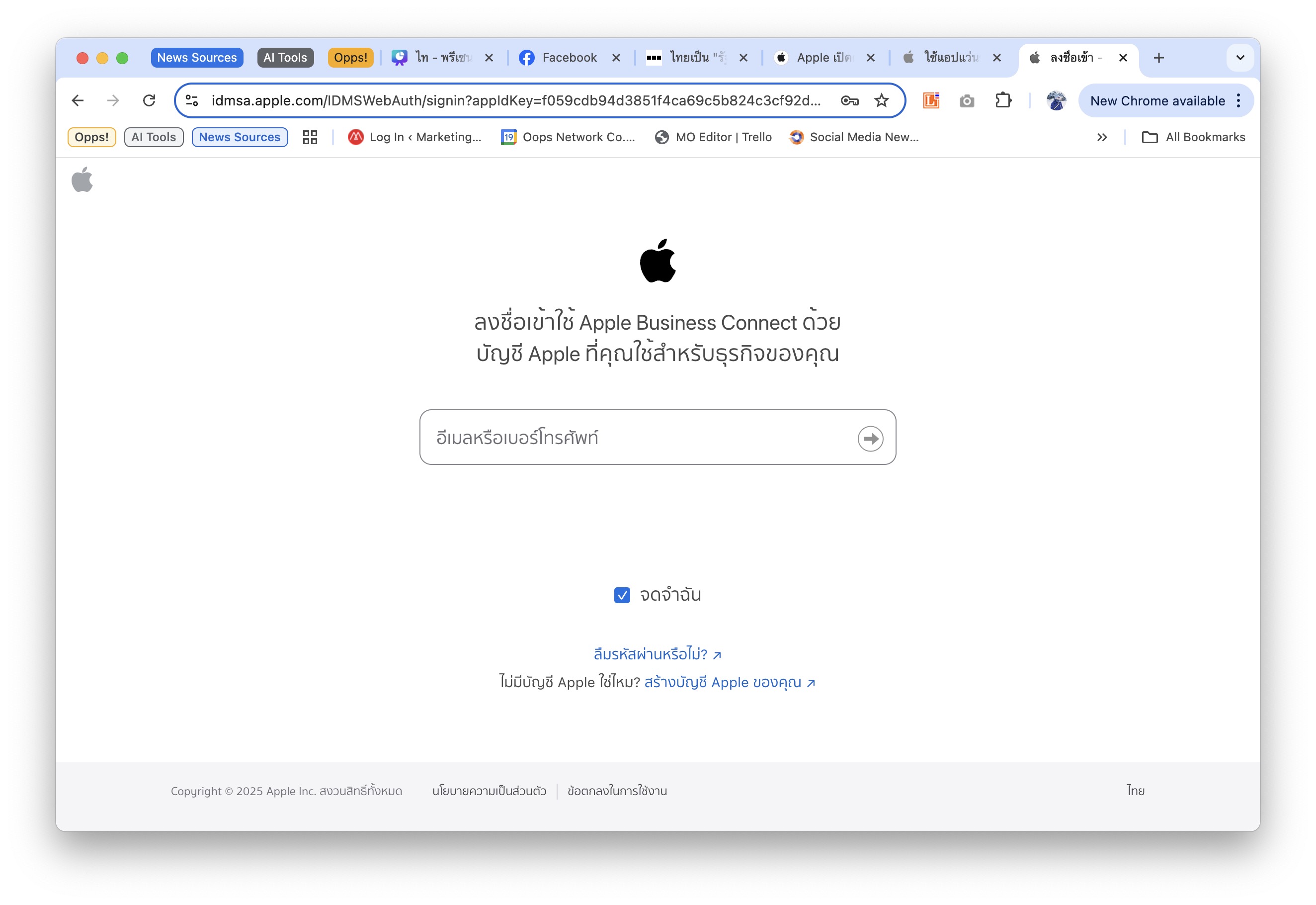The width and height of the screenshot is (1316, 905).
Task: Show more bookmarks with the double chevron
Action: (x=1102, y=137)
